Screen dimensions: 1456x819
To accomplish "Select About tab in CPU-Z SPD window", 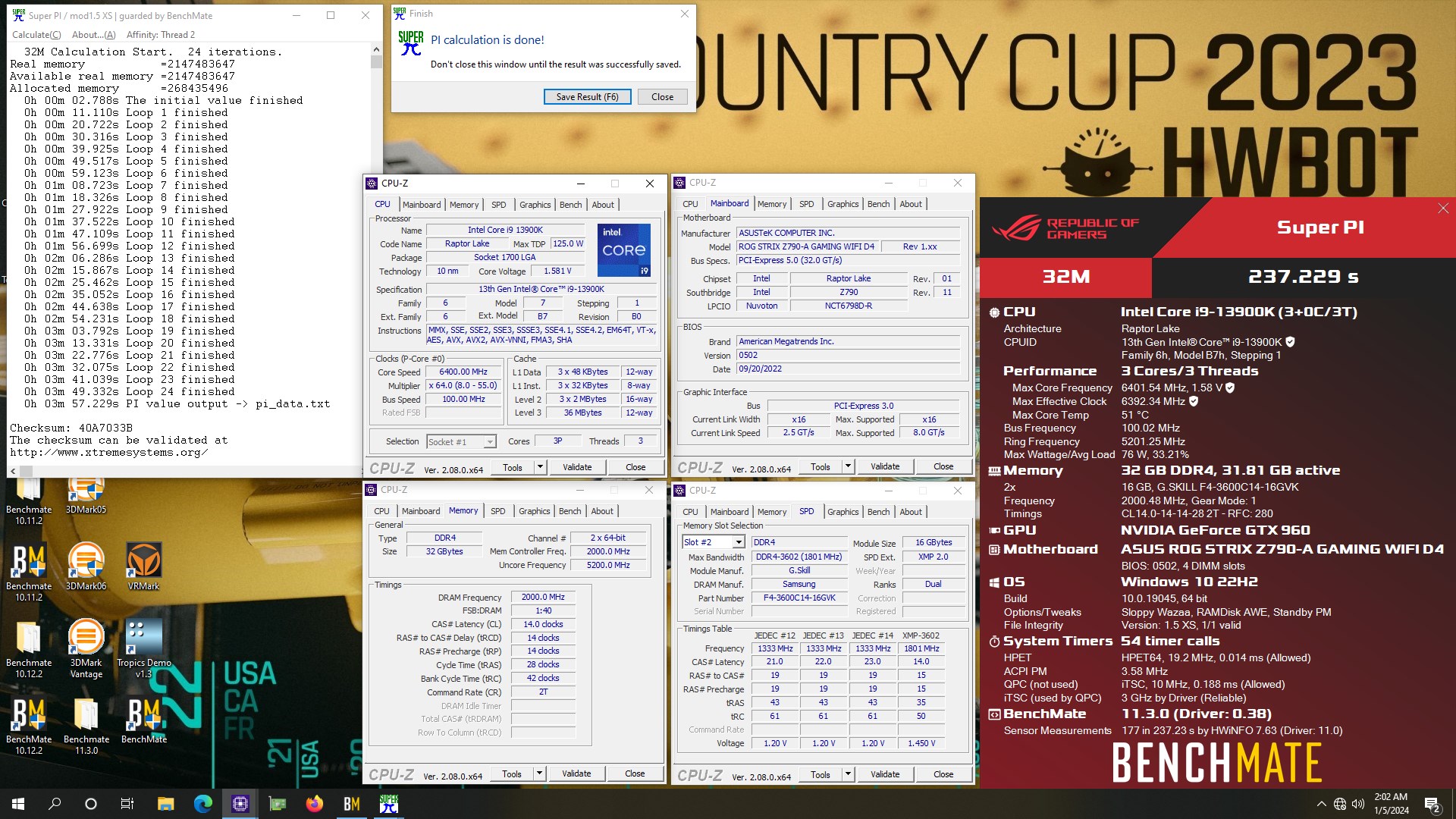I will (x=911, y=512).
